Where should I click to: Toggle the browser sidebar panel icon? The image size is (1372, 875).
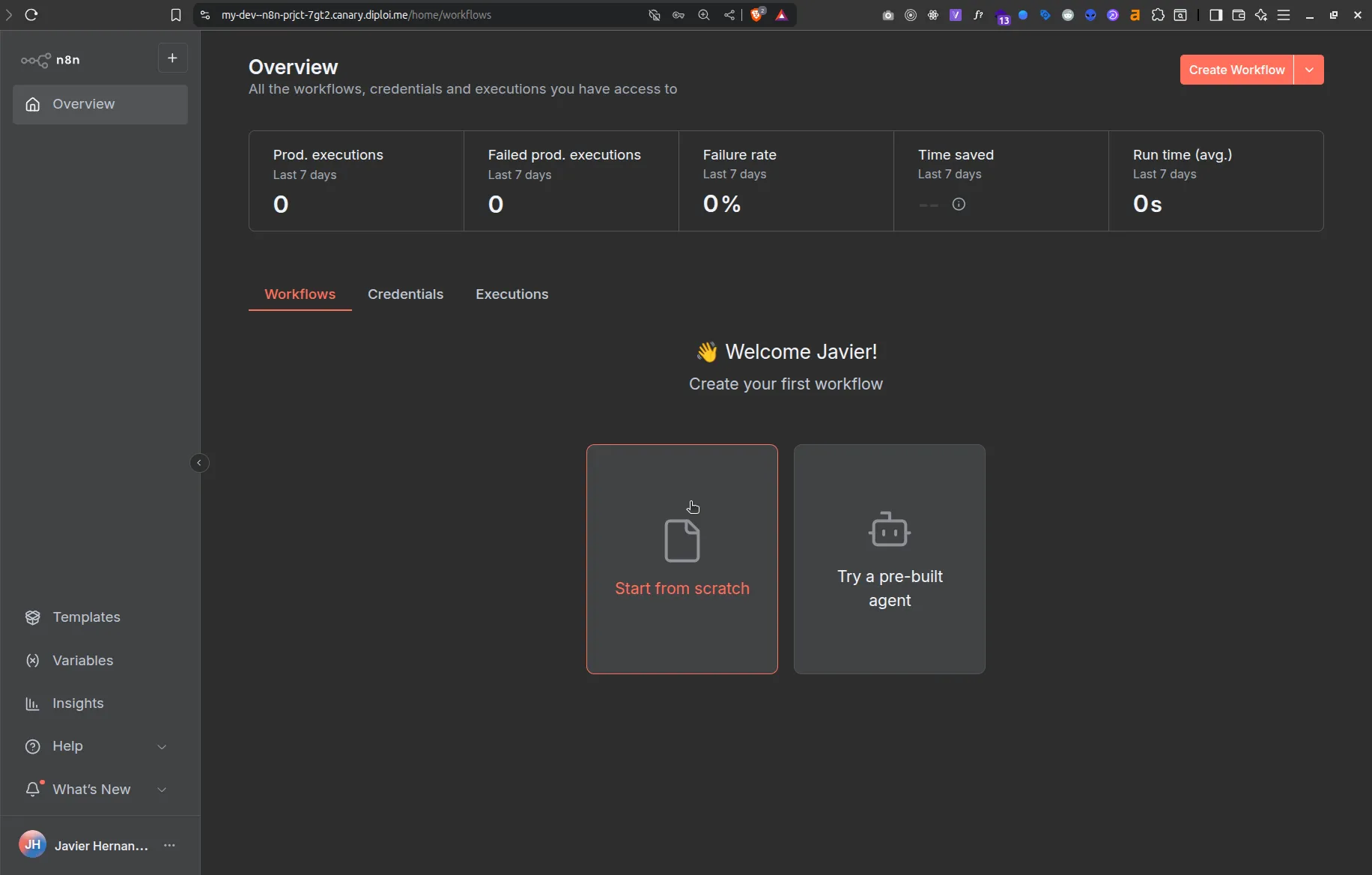point(1215,15)
